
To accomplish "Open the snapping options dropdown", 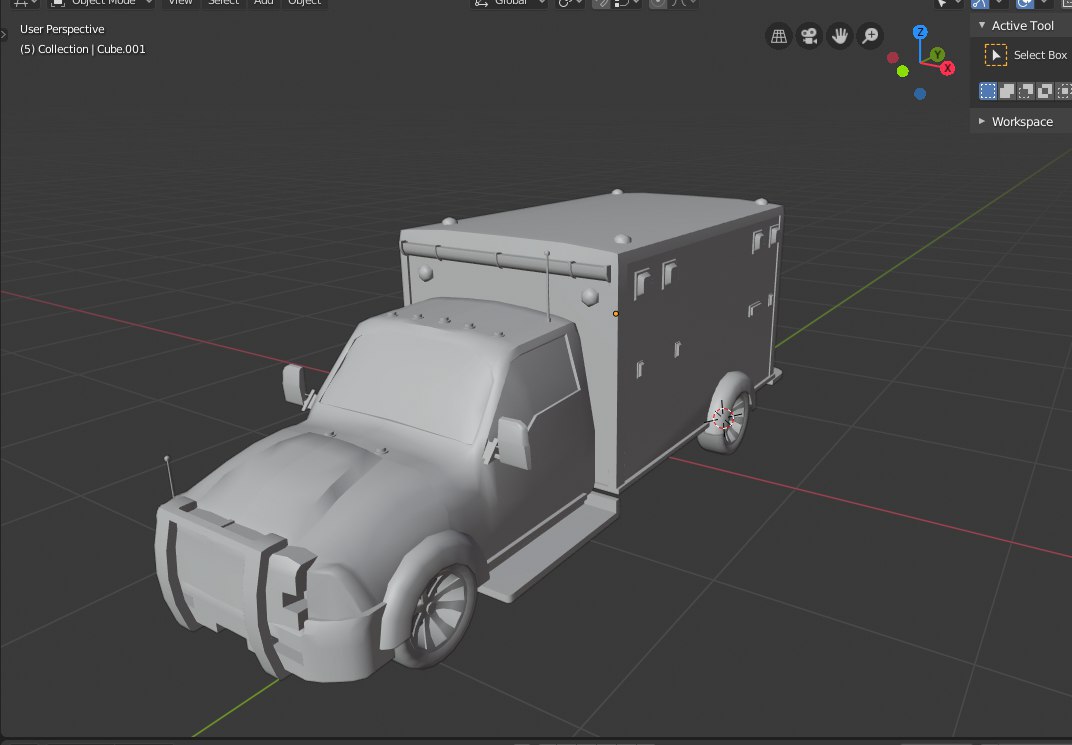I will 625,3.
